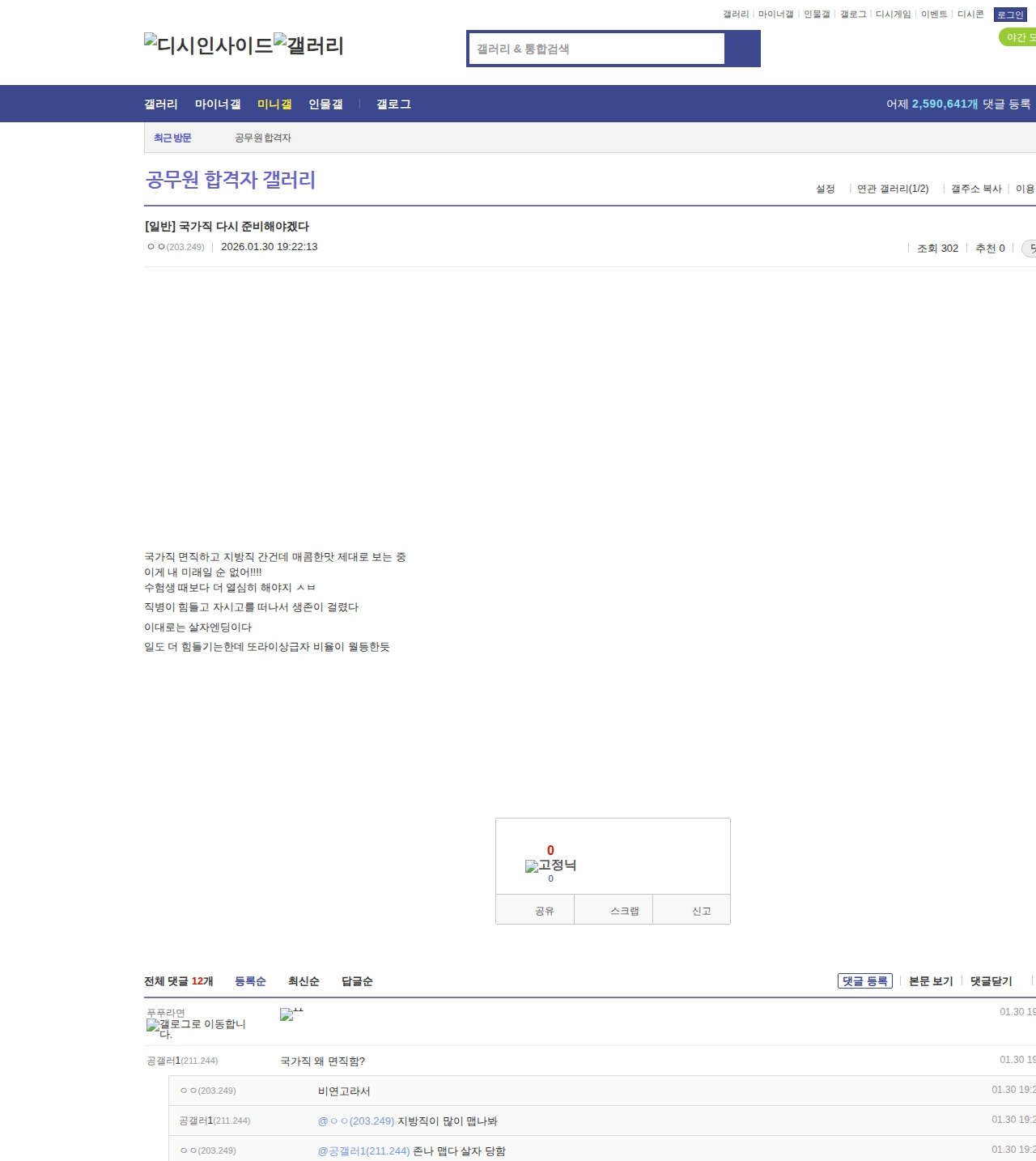Click the 댓글 등록 button
1036x1161 pixels.
coord(864,981)
